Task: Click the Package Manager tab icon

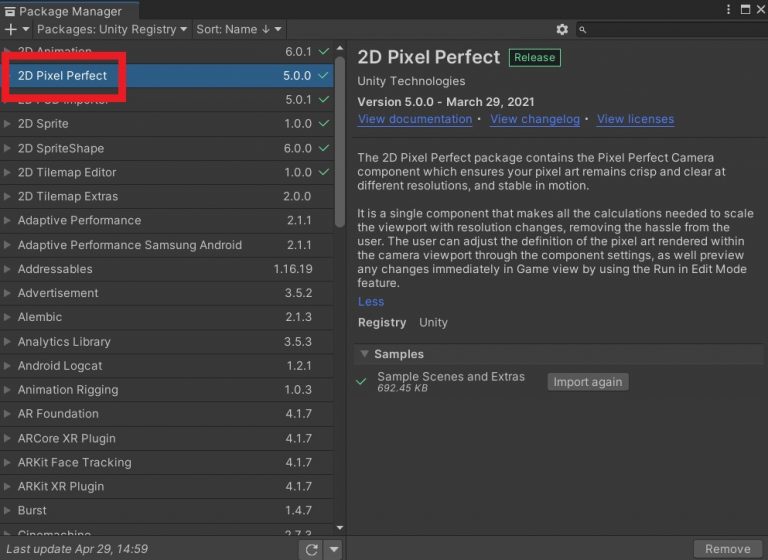Action: pyautogui.click(x=10, y=11)
